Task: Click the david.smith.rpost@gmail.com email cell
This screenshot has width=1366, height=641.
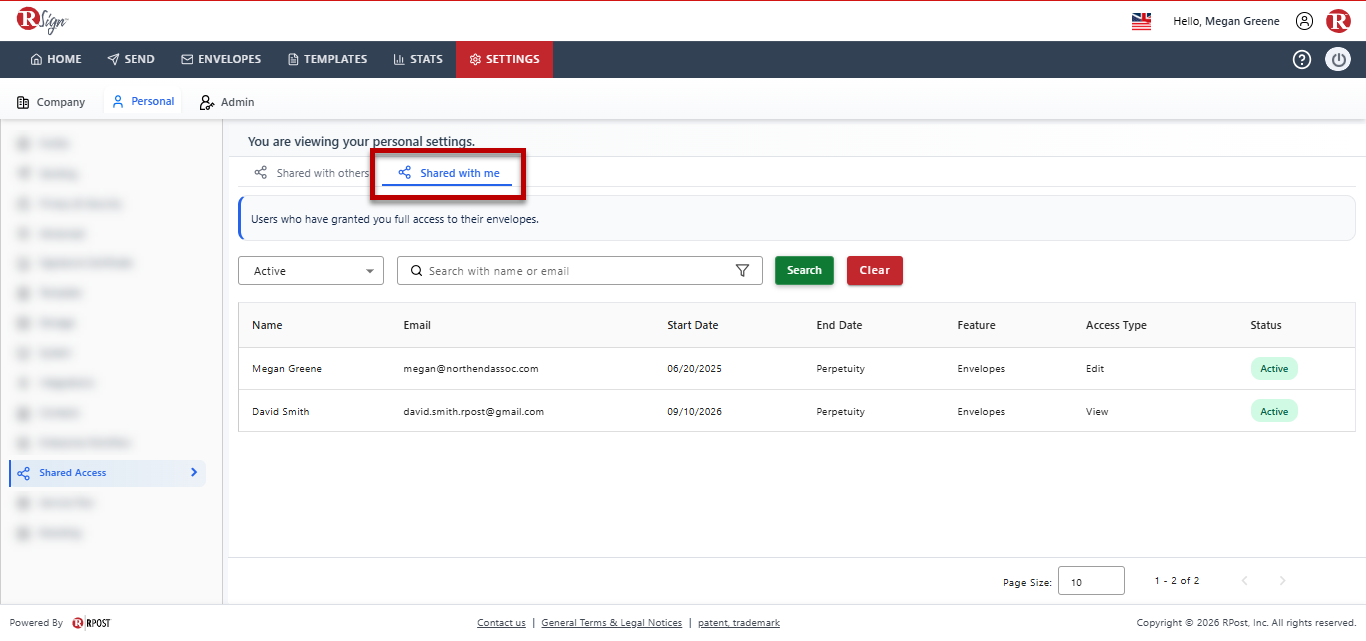Action: click(x=474, y=412)
